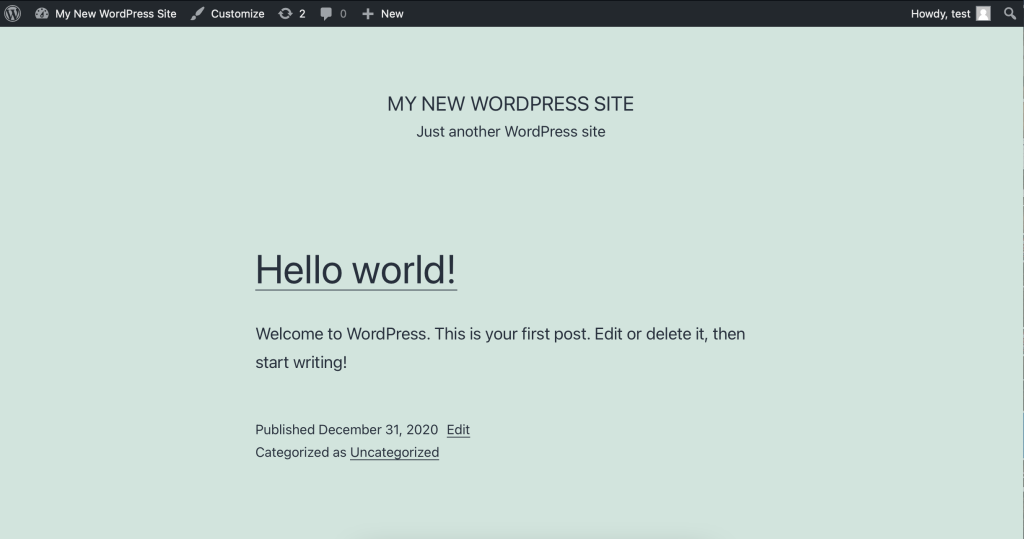The height and width of the screenshot is (539, 1024).
Task: Open the New content menu label
Action: 392,14
